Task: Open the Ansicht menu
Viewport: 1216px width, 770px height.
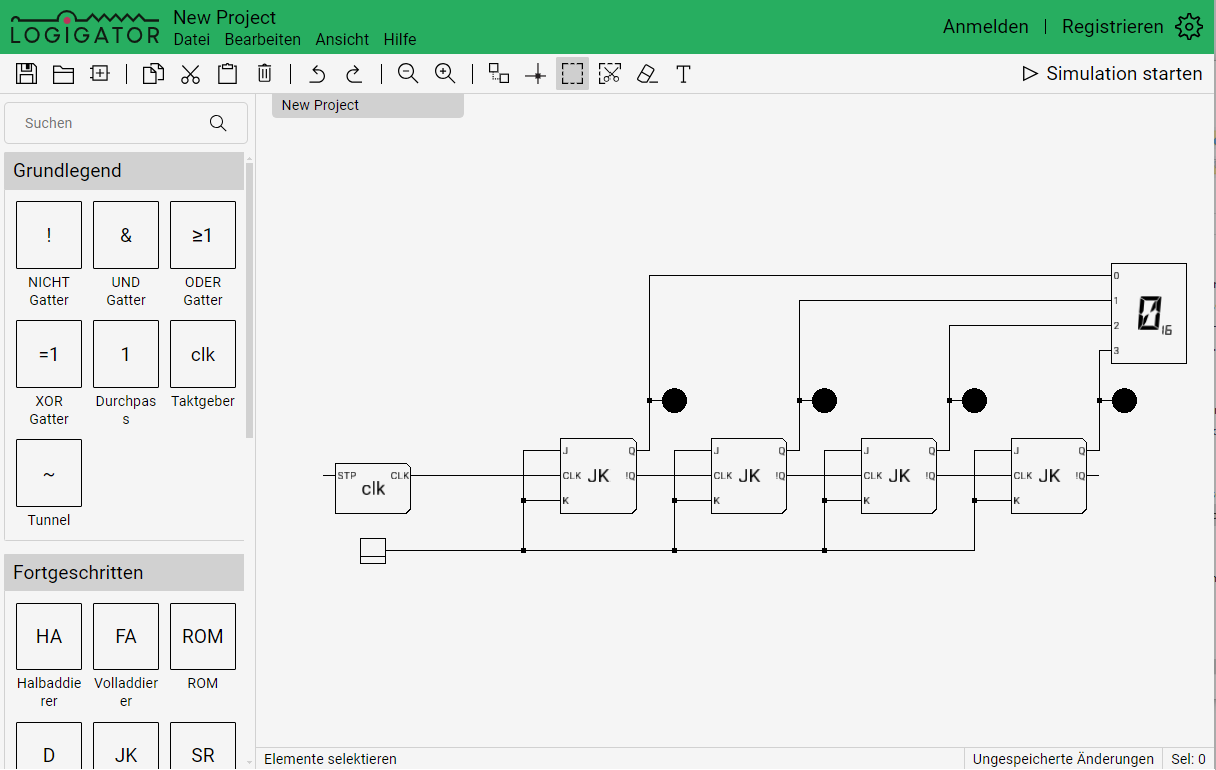Action: [343, 40]
